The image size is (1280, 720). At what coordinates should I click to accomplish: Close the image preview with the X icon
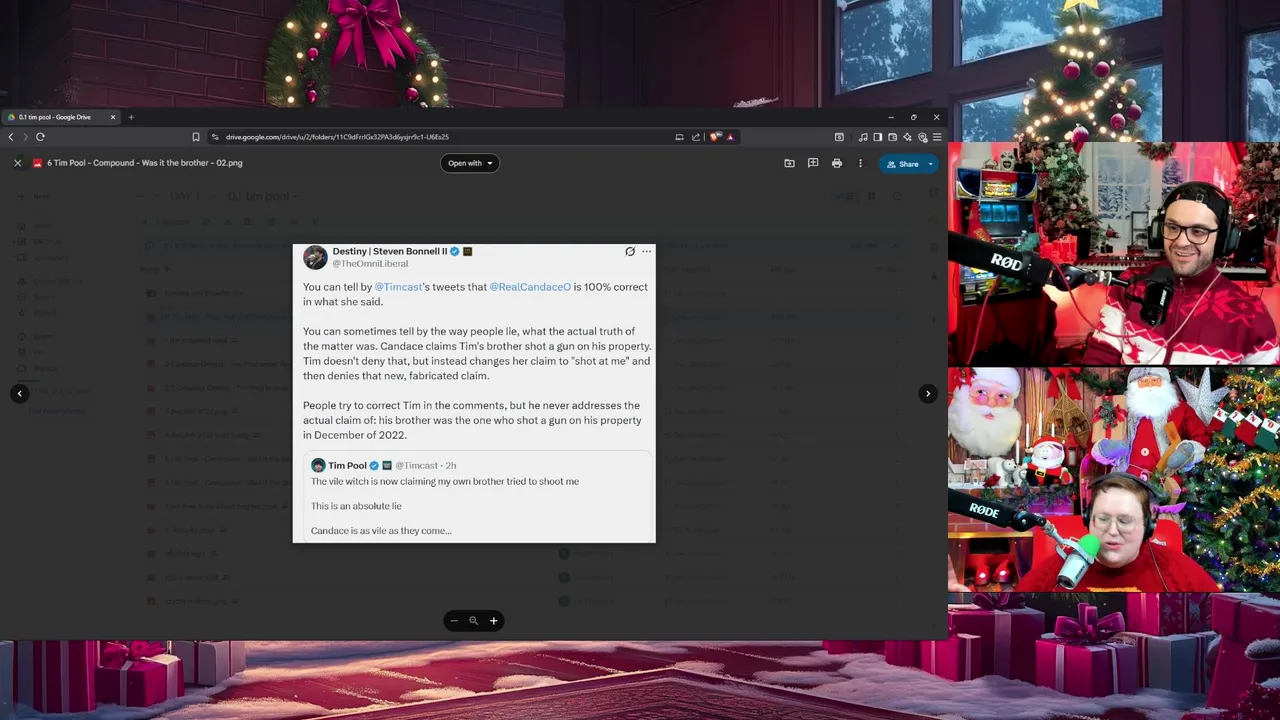coord(17,163)
